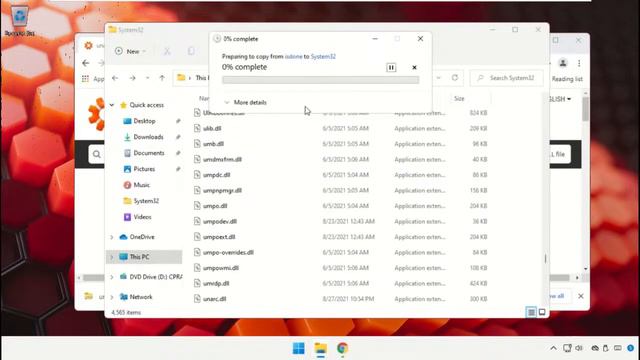Image resolution: width=640 pixels, height=360 pixels.
Task: Click the website search magnifier in Chrome
Action: (97, 154)
